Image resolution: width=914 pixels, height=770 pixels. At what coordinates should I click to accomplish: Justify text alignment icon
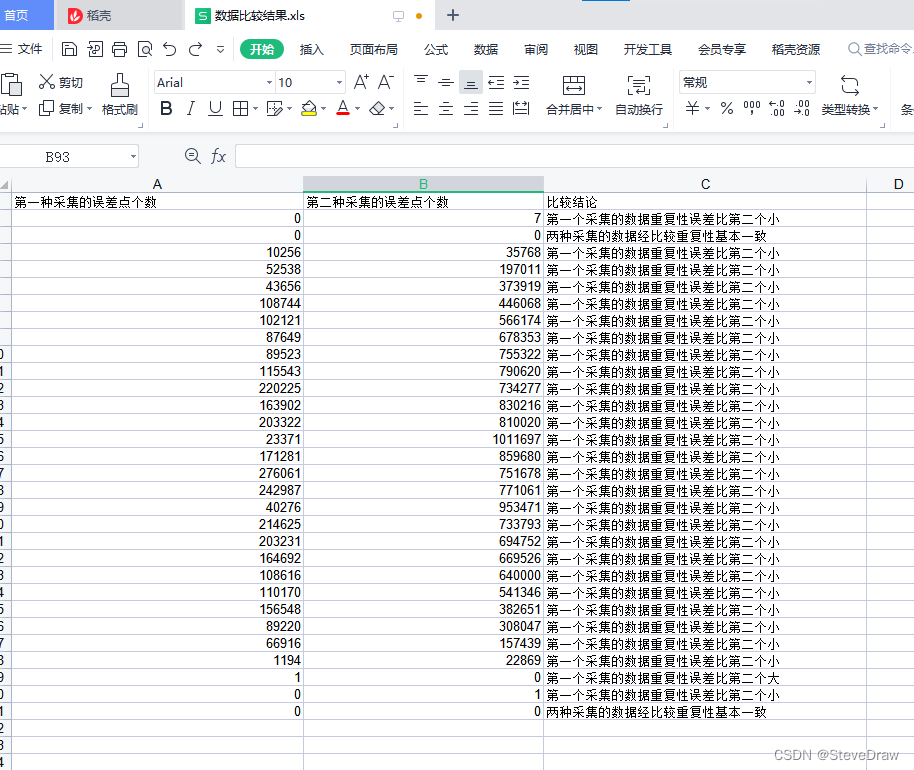pos(496,108)
